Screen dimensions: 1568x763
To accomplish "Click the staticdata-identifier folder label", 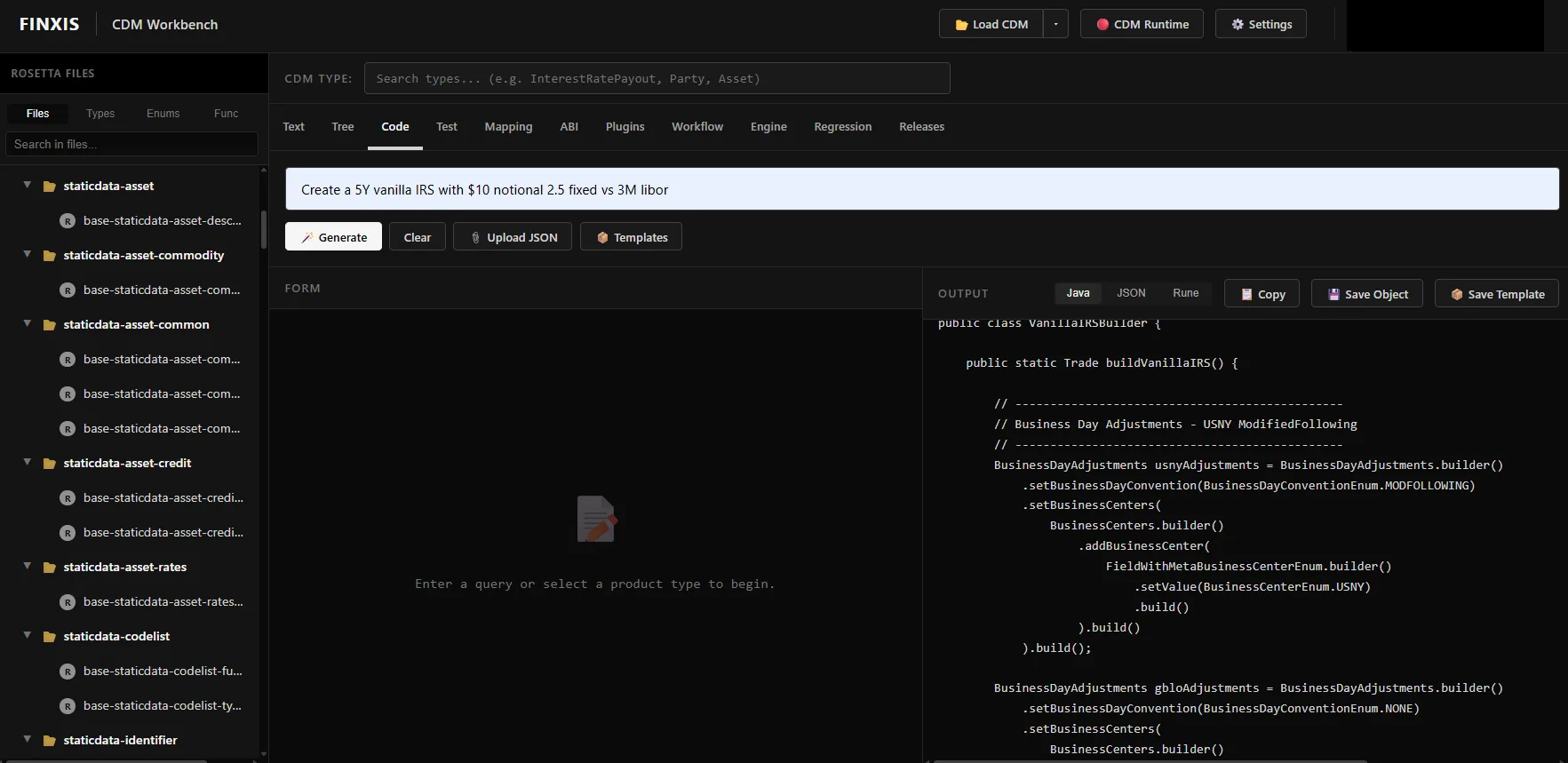I will tap(120, 741).
